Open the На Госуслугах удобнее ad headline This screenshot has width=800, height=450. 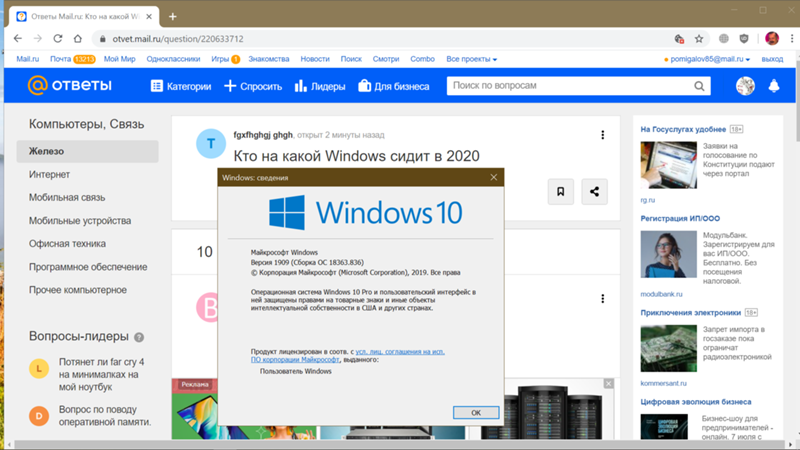(x=683, y=129)
